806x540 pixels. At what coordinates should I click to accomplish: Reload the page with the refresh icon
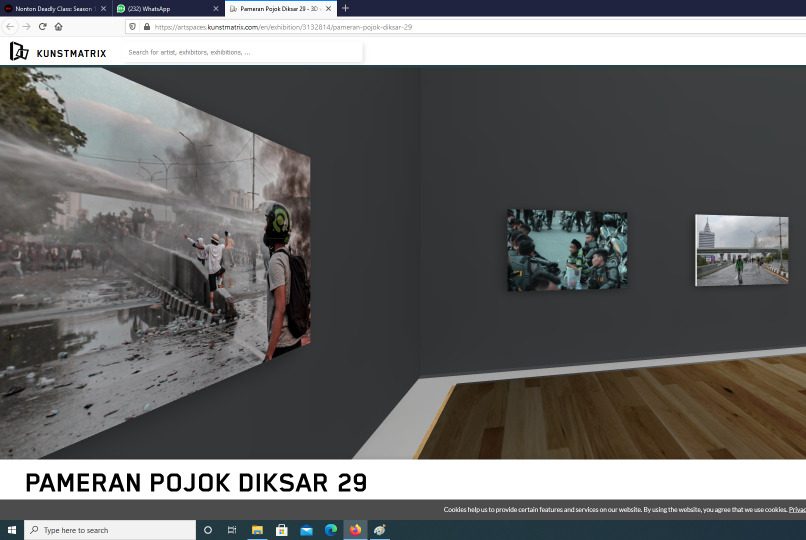click(42, 27)
